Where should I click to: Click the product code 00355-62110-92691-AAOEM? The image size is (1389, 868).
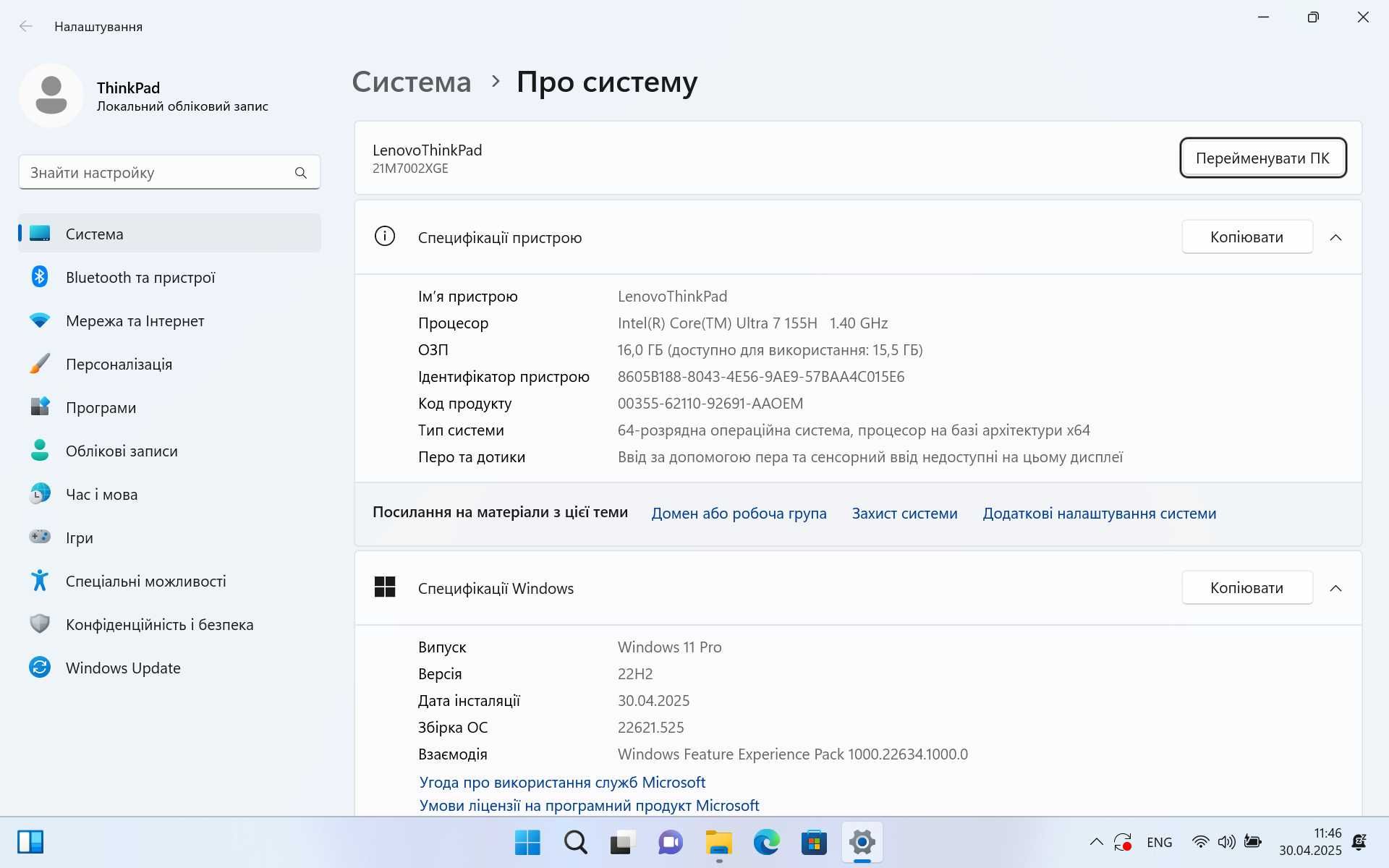point(710,404)
